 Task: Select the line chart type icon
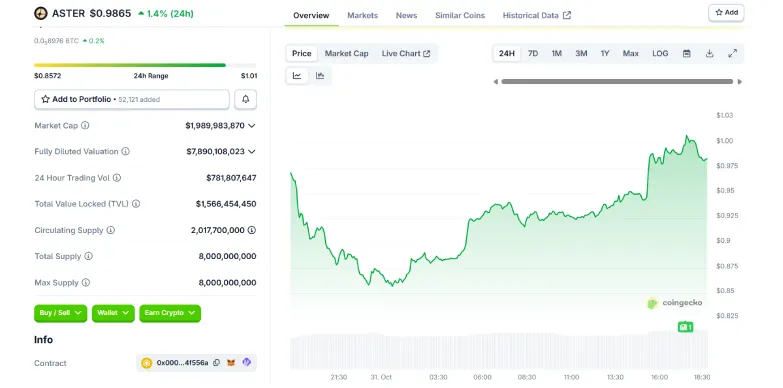(297, 76)
